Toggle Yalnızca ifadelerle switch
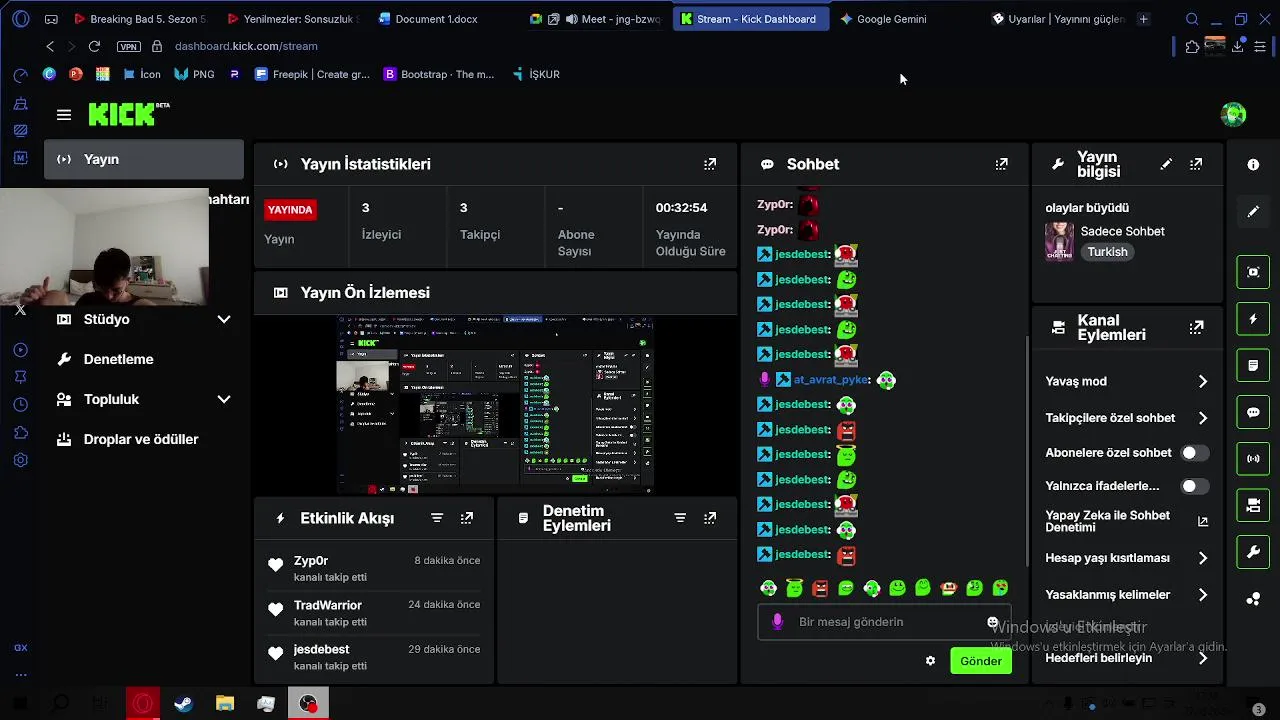Image resolution: width=1280 pixels, height=720 pixels. point(1194,486)
